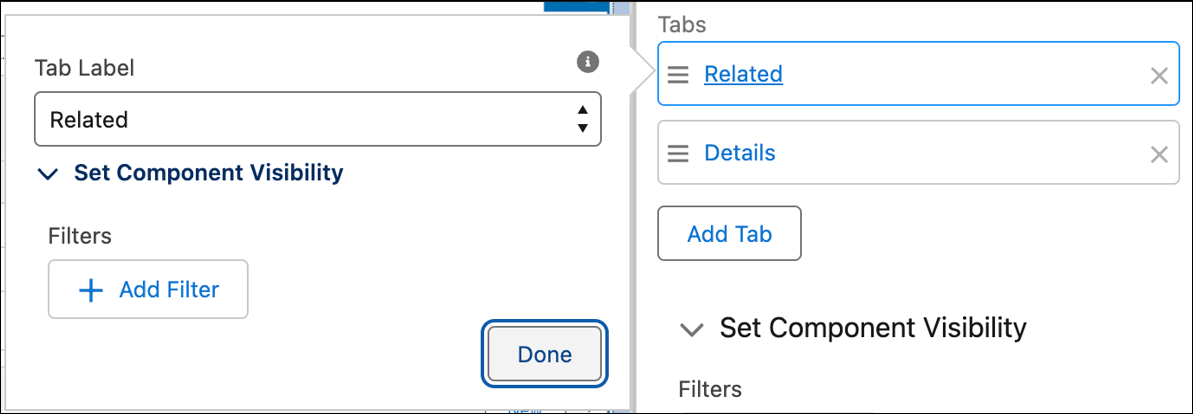Confirm changes with the Done button
1193x414 pixels.
click(545, 355)
